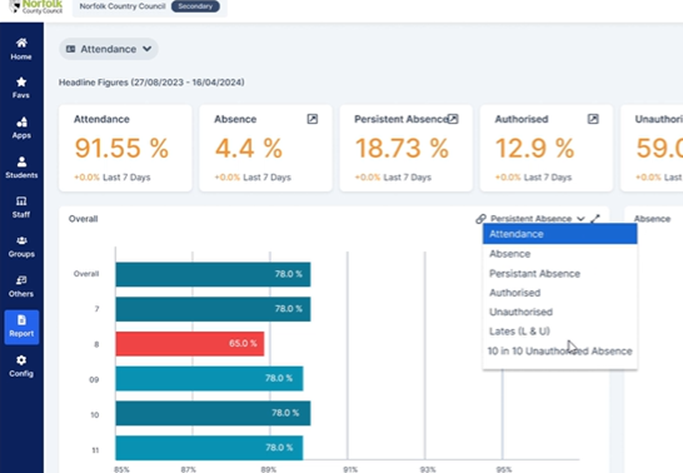Pick 10 in 10 Unauthorised Absence option
Viewport: 683px width, 473px height.
click(x=559, y=351)
